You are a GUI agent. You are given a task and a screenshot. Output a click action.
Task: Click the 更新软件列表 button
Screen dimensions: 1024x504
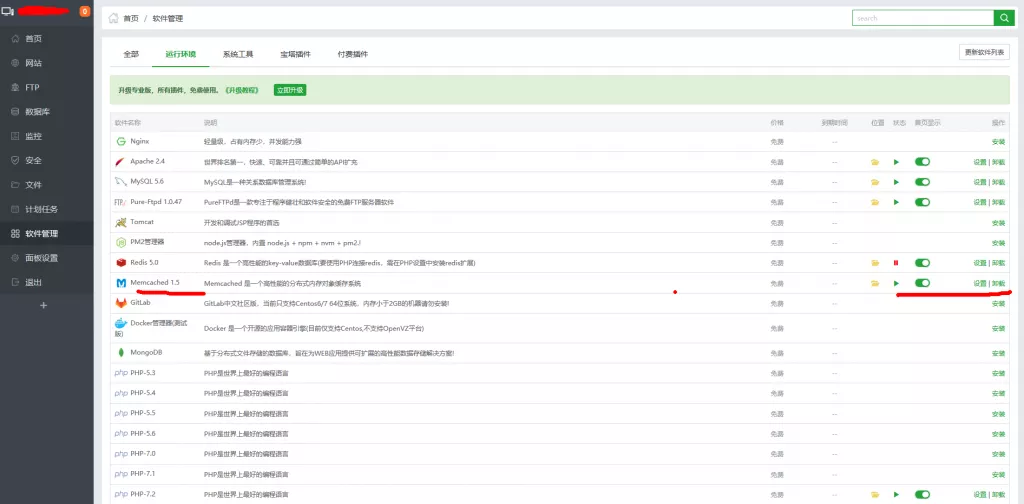click(x=984, y=53)
